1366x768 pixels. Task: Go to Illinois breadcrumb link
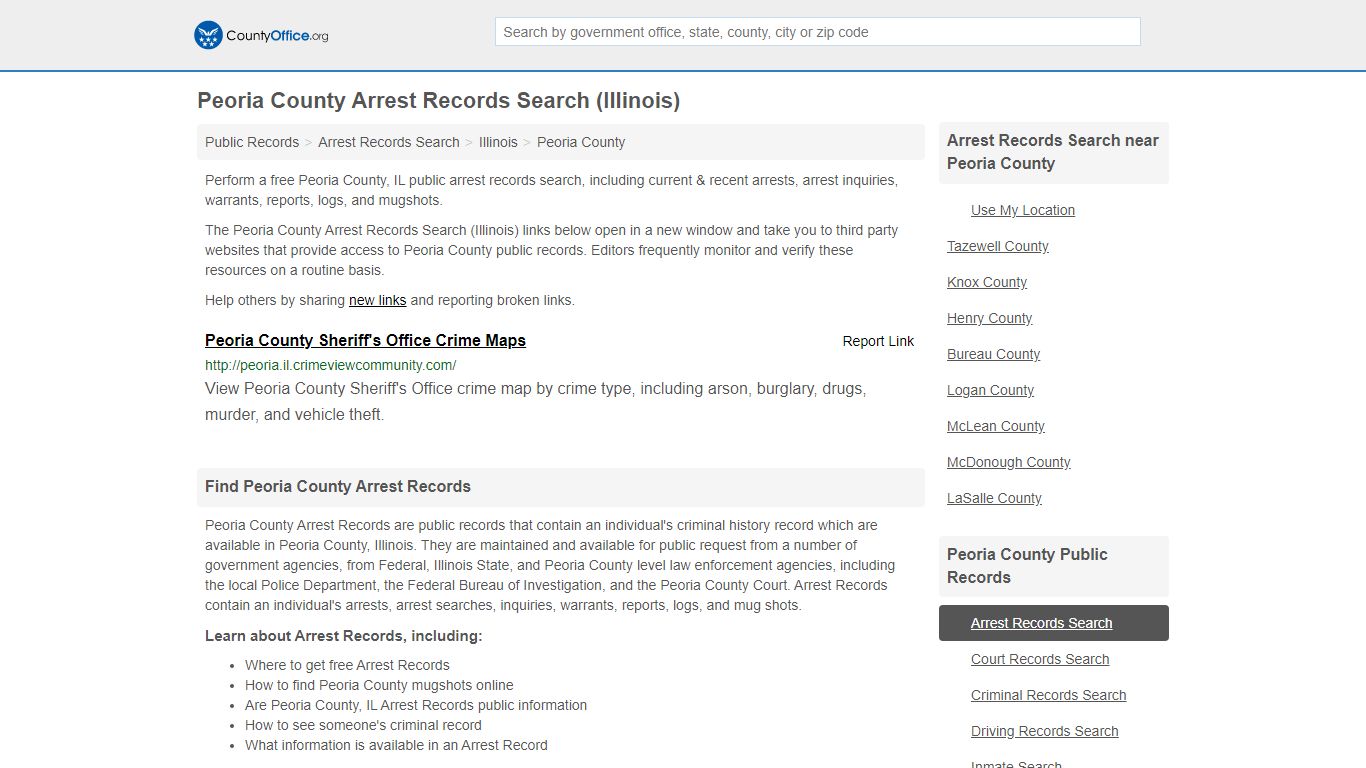498,142
